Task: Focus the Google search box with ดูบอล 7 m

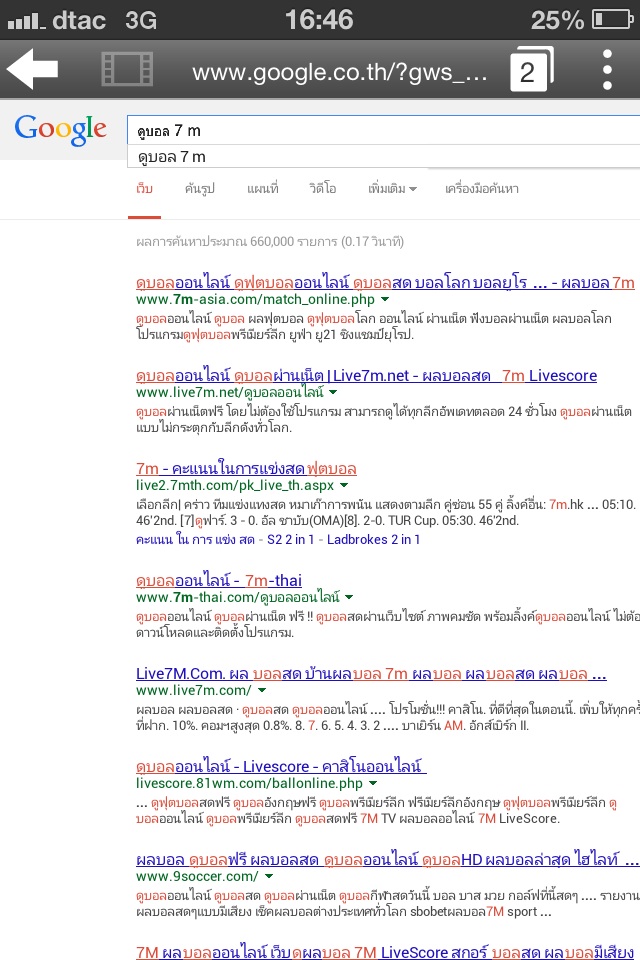Action: click(383, 130)
